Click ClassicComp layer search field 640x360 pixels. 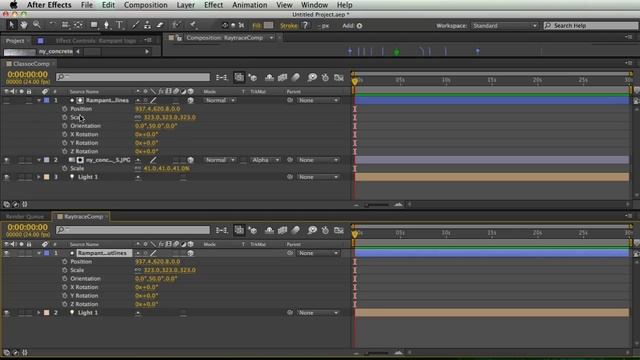click(x=133, y=77)
